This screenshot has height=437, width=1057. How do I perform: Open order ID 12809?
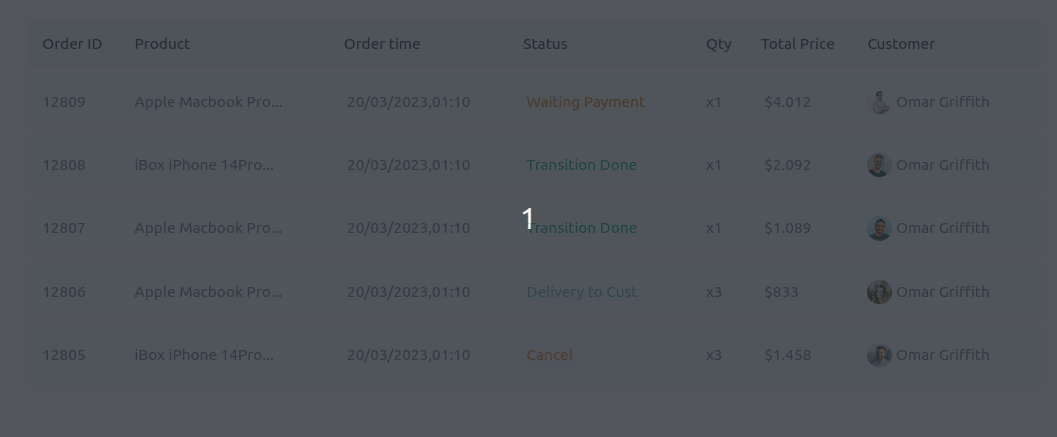click(64, 102)
